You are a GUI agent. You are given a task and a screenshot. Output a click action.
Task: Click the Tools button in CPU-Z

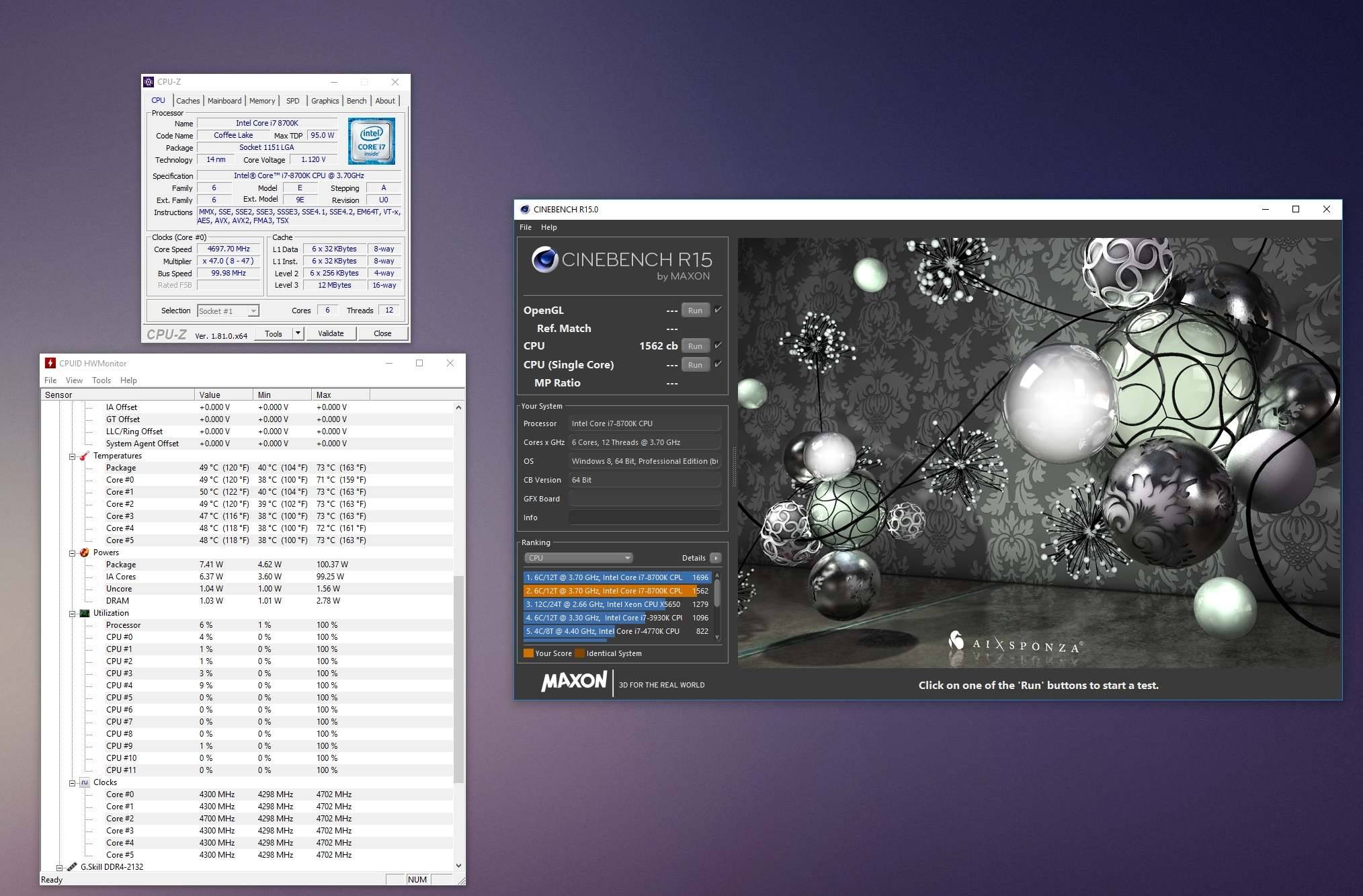coord(274,333)
